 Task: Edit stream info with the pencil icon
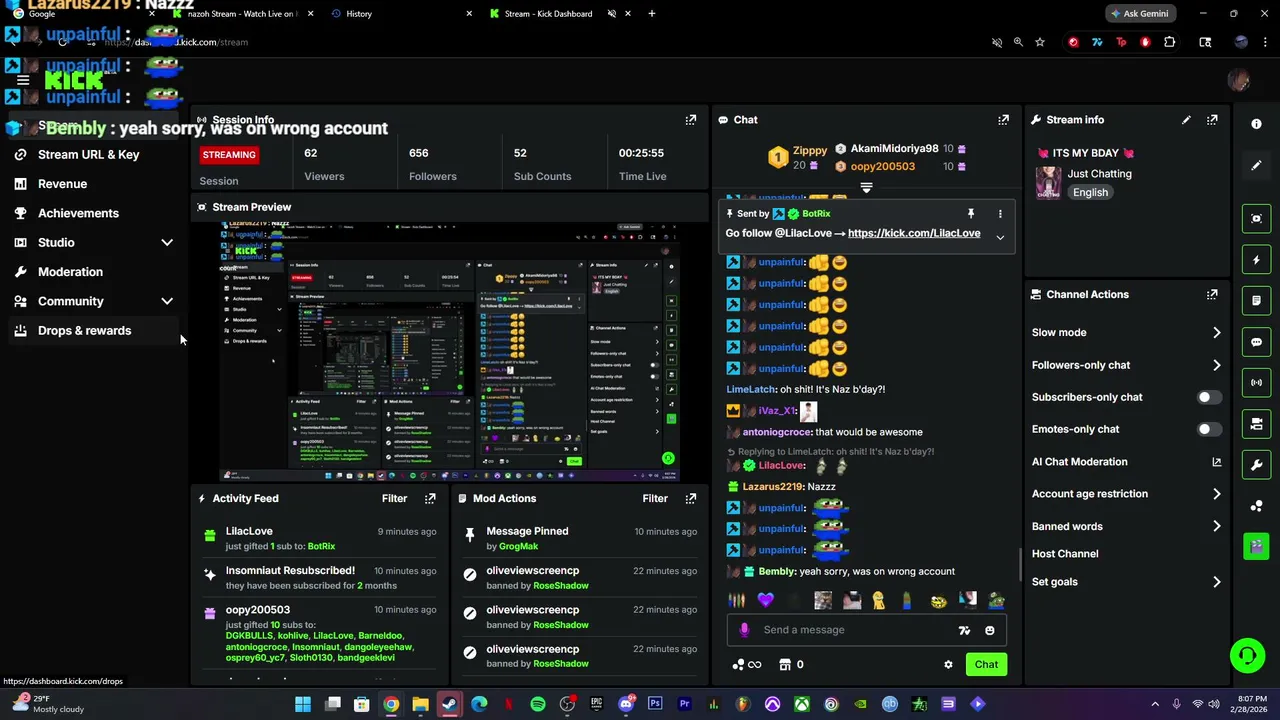tap(1186, 120)
